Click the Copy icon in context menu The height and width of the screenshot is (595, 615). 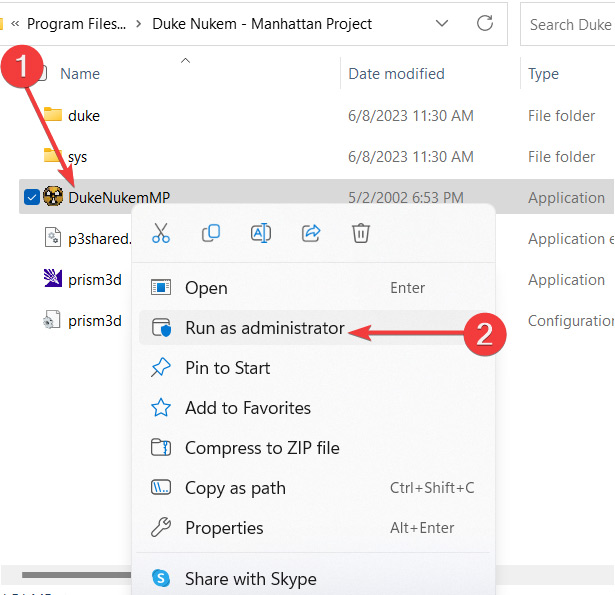211,233
